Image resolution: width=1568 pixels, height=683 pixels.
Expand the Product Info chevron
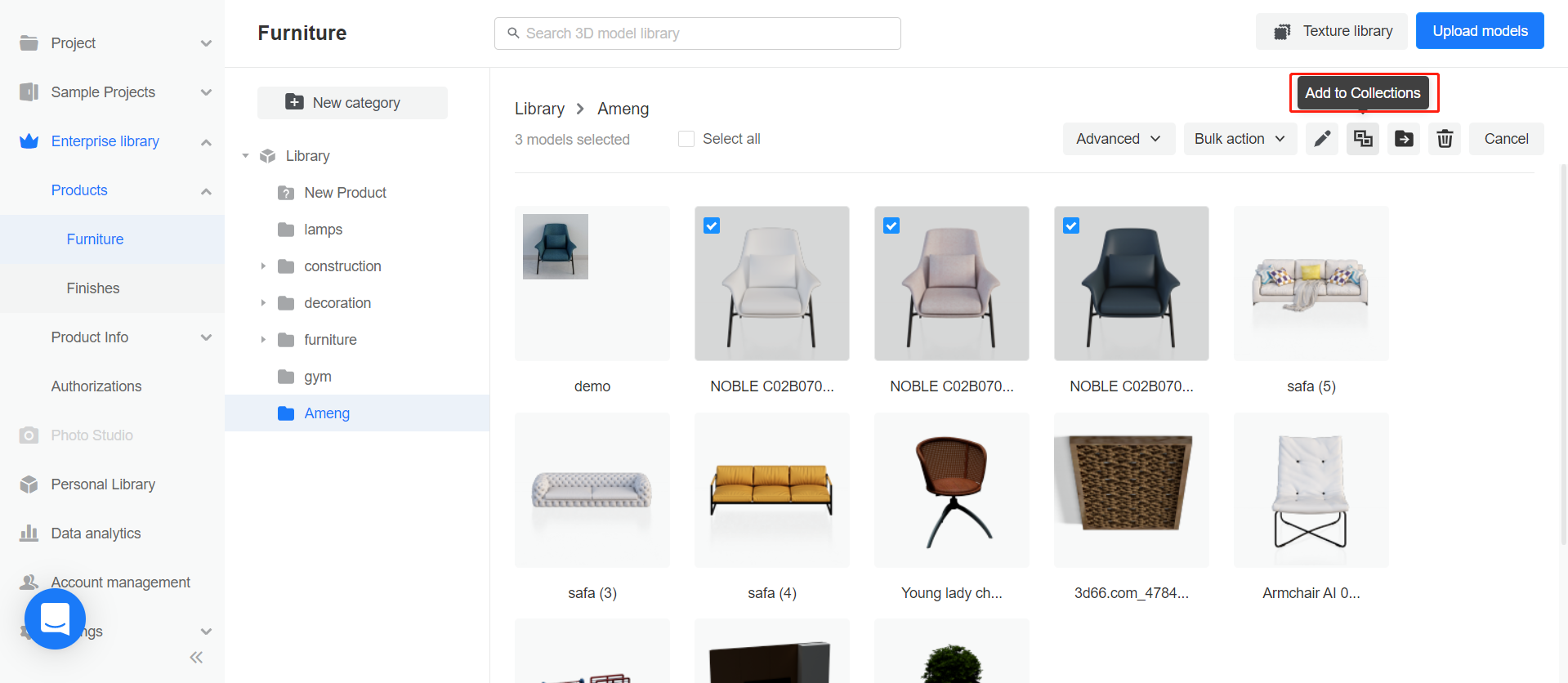point(206,337)
